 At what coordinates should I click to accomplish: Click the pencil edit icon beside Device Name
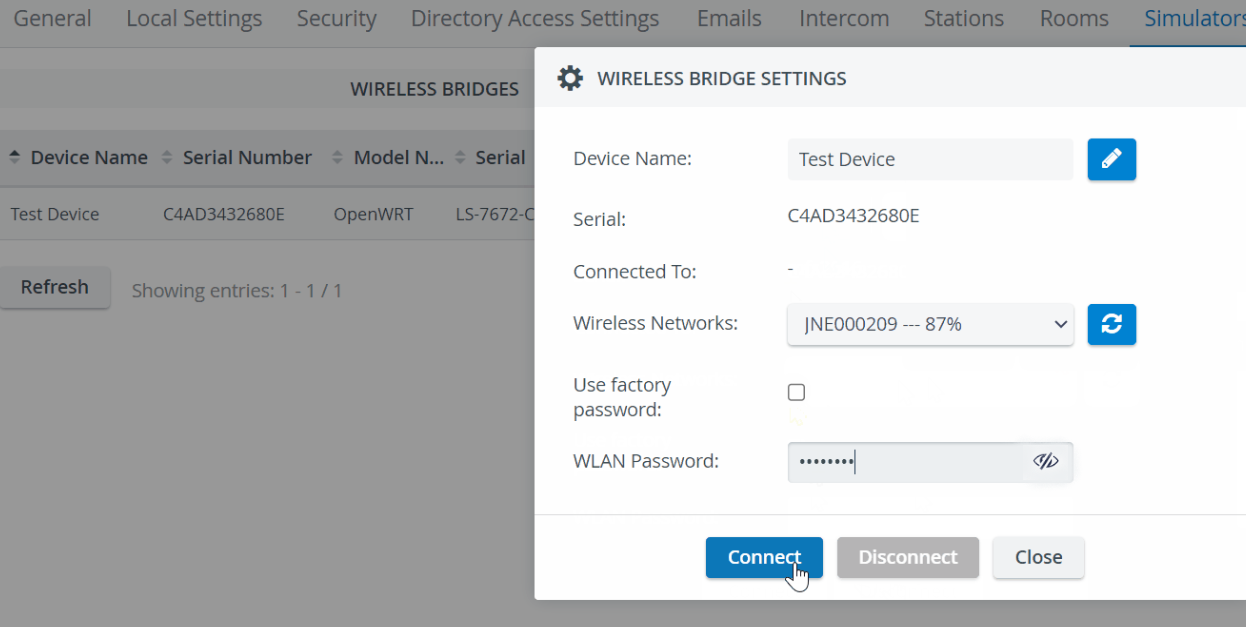click(x=1111, y=159)
